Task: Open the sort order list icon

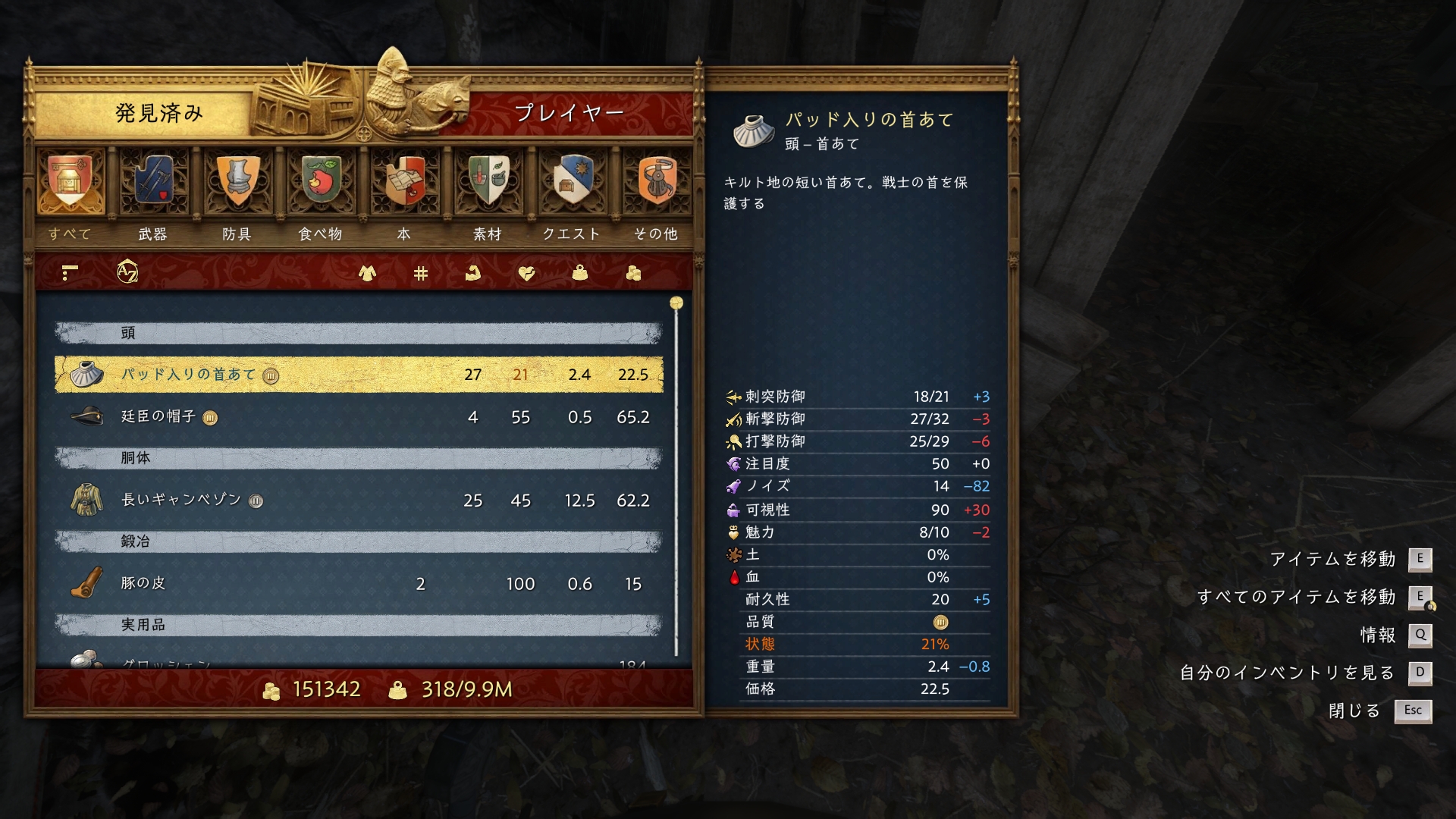Action: pos(70,272)
